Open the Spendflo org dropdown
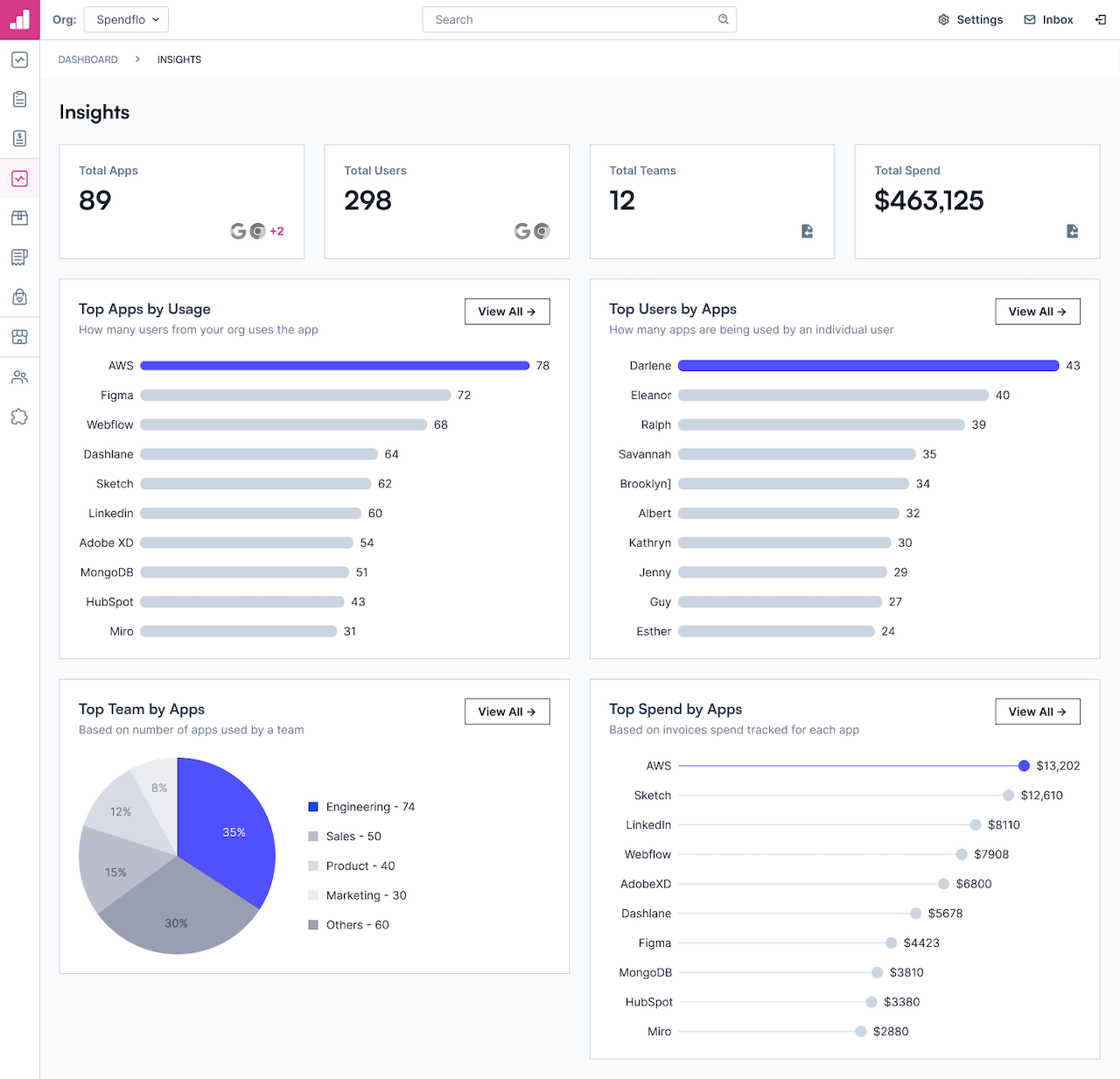Screen dimensions: 1120x1079 point(126,19)
